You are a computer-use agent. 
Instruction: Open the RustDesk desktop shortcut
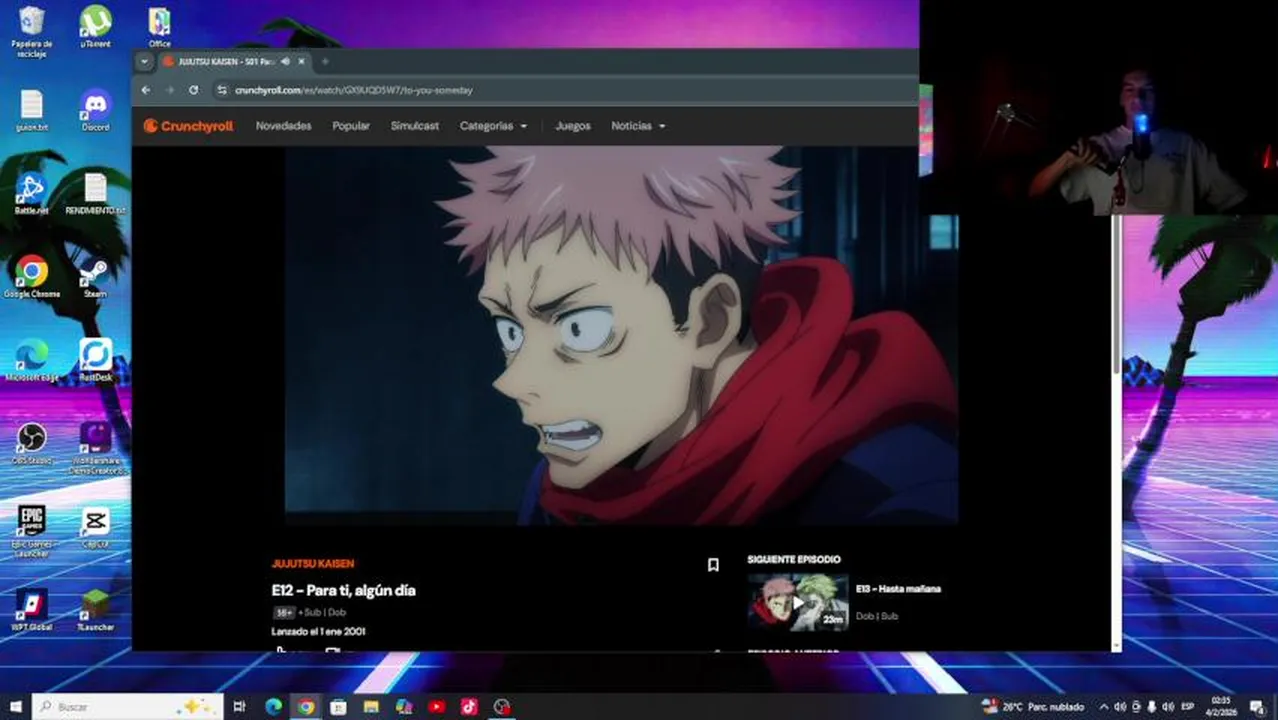pyautogui.click(x=96, y=361)
